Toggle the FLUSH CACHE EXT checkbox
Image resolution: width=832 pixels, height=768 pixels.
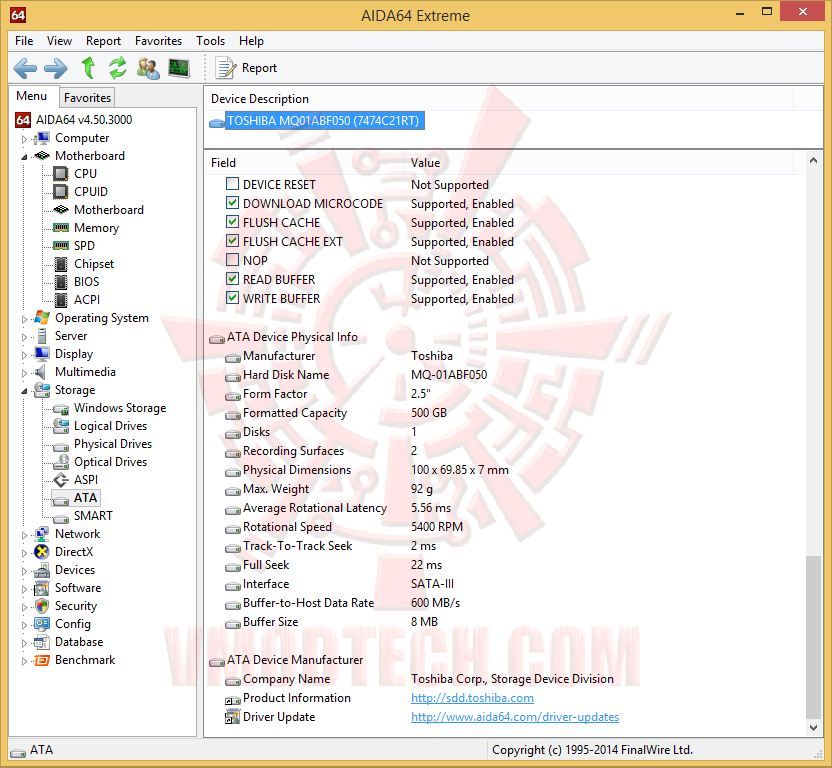232,241
